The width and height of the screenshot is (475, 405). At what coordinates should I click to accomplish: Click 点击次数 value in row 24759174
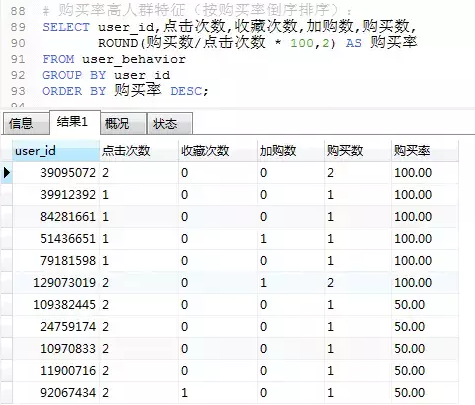click(x=139, y=327)
